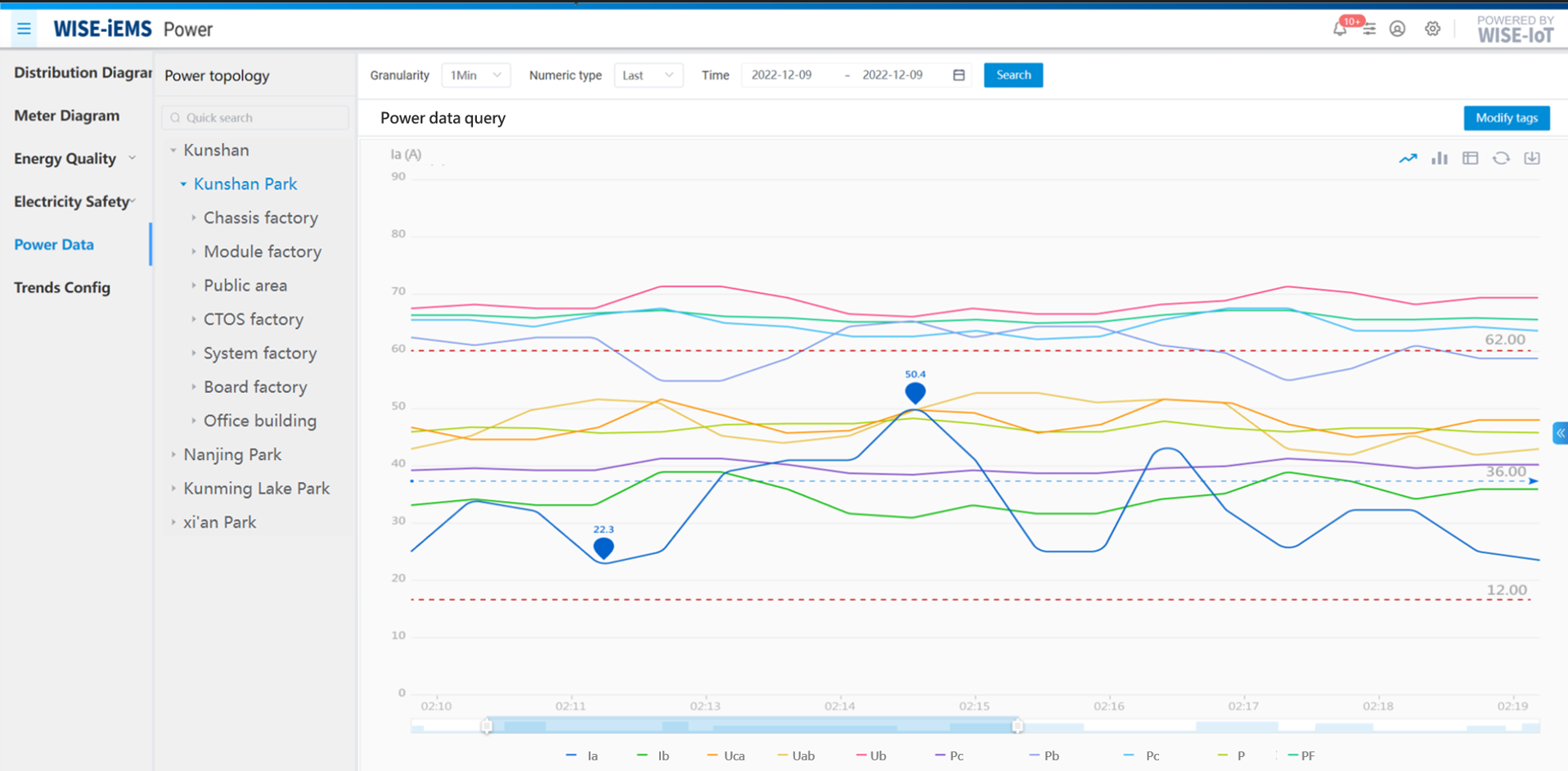Open the Numeric type Last dropdown

coord(649,75)
